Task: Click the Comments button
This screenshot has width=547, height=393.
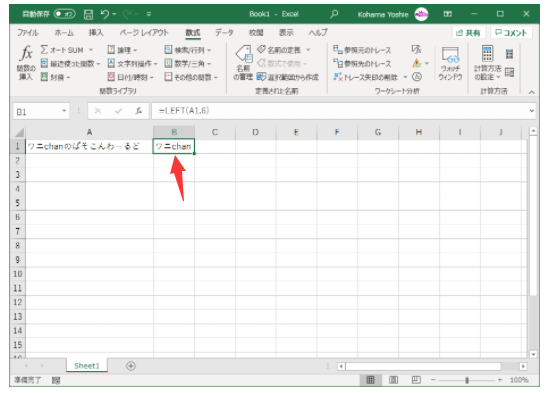Action: 511,33
